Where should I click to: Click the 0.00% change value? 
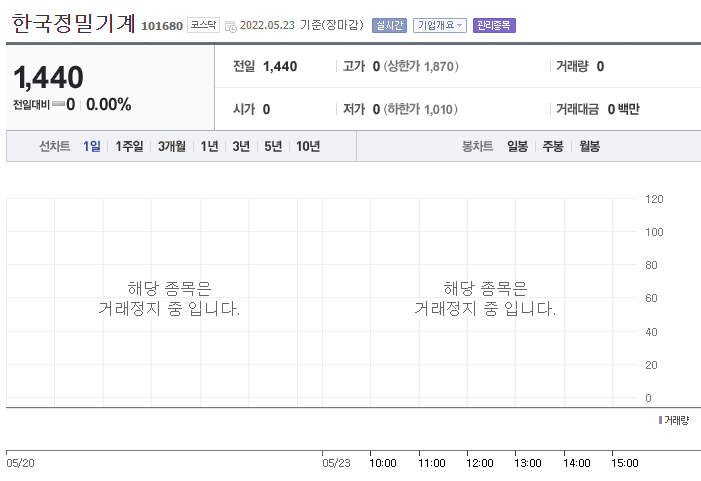[x=109, y=105]
